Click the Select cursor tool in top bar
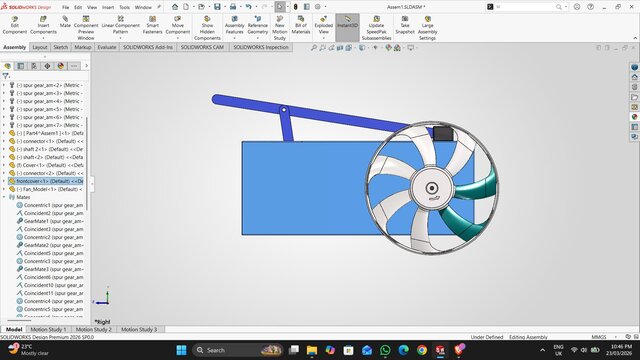Image resolution: width=640 pixels, height=360 pixels. click(280, 7)
